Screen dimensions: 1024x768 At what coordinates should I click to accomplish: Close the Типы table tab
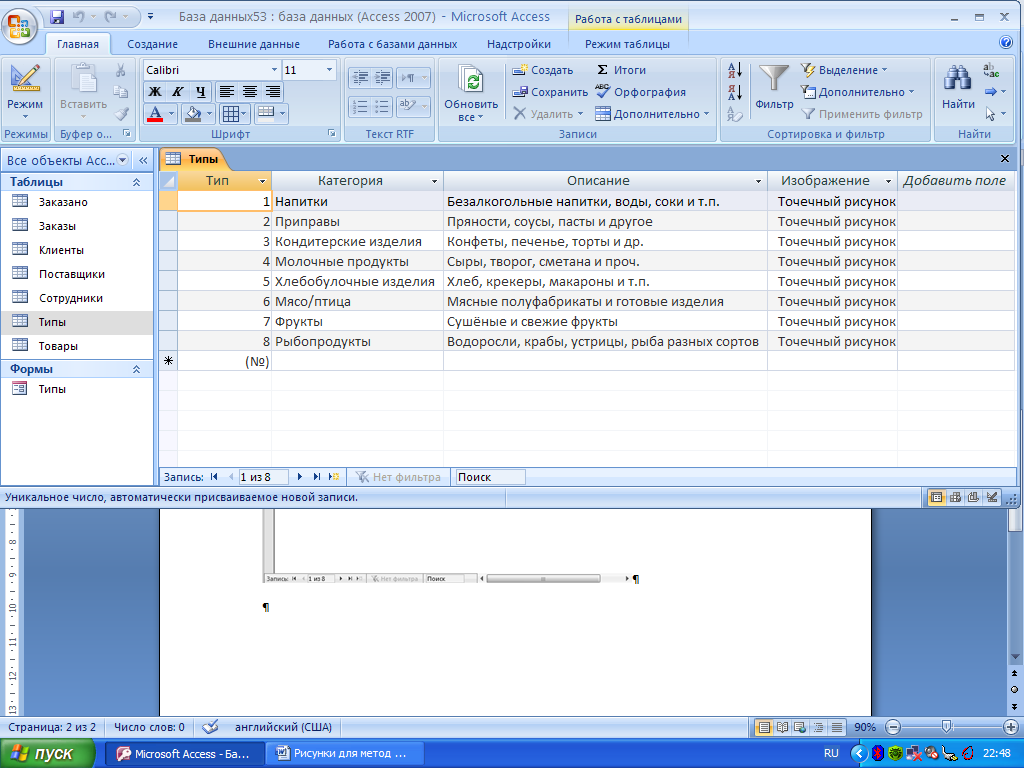(1004, 159)
